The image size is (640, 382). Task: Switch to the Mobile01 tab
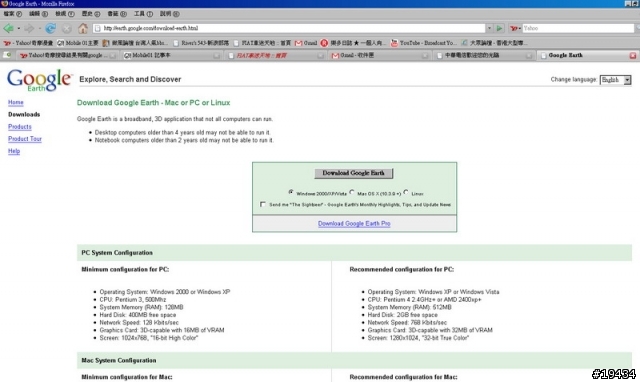click(171, 56)
